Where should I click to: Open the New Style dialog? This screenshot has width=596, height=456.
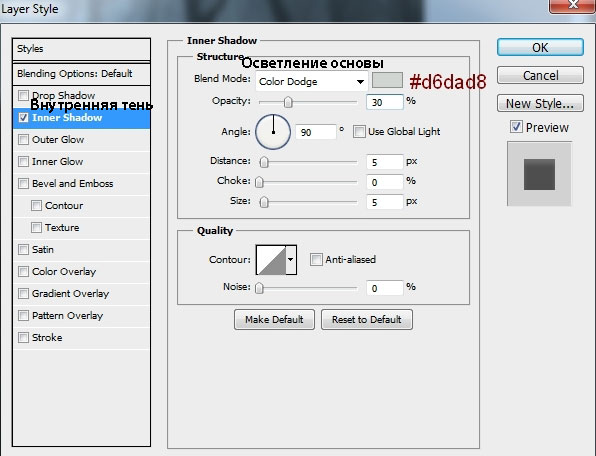pyautogui.click(x=540, y=103)
